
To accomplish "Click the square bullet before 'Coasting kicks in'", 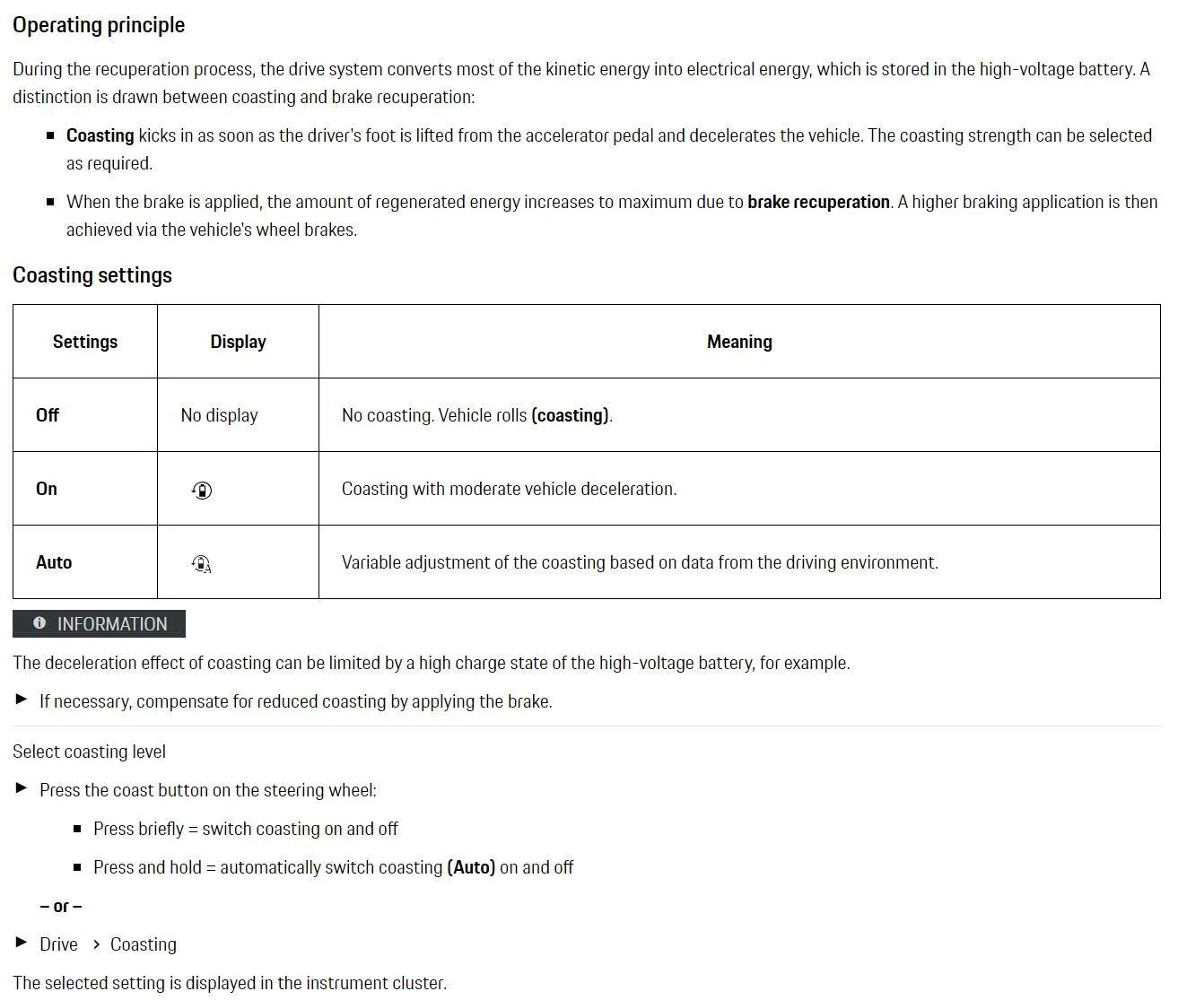I will pos(50,135).
